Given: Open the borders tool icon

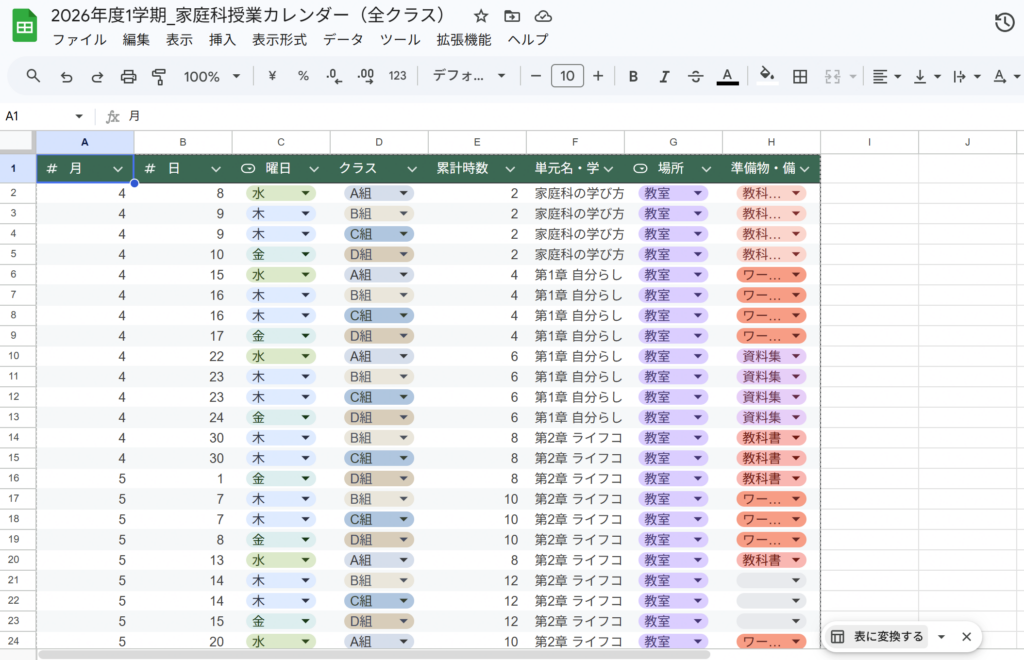Looking at the screenshot, I should [x=800, y=76].
